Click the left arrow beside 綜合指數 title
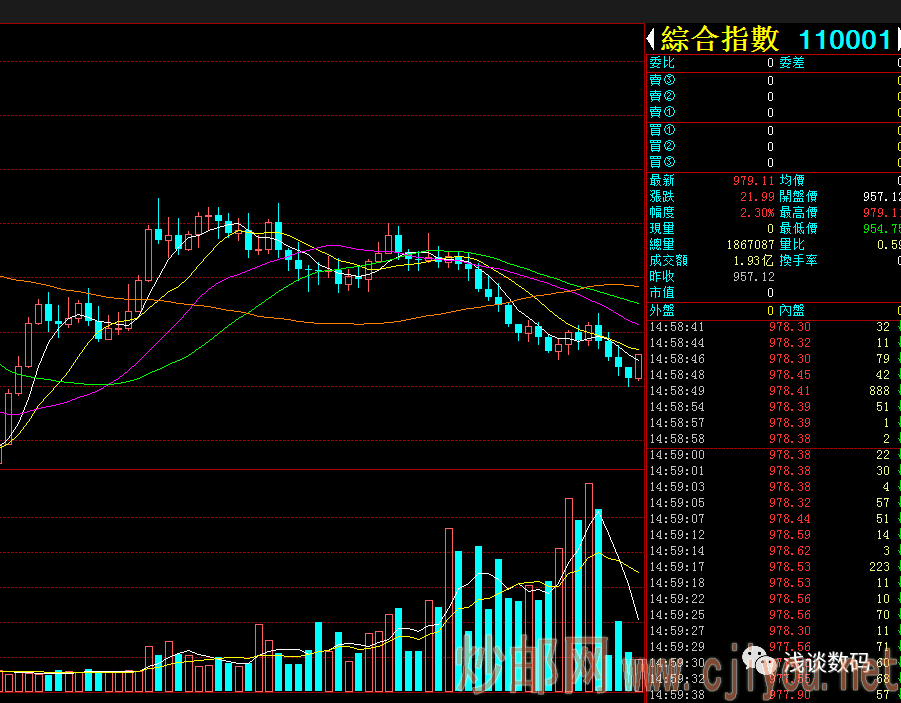This screenshot has height=703, width=901. pos(651,39)
